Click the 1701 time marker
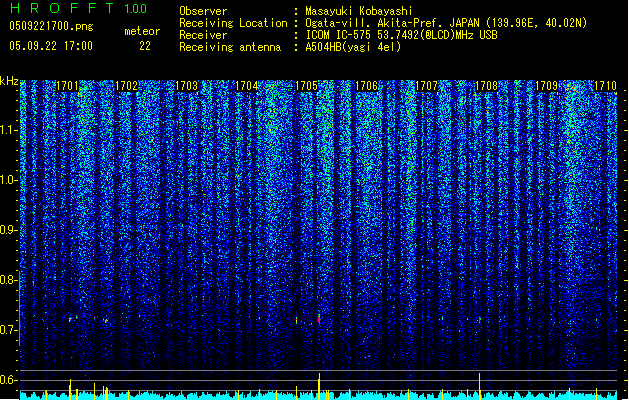Viewport: 629px width, 400px height. click(67, 86)
